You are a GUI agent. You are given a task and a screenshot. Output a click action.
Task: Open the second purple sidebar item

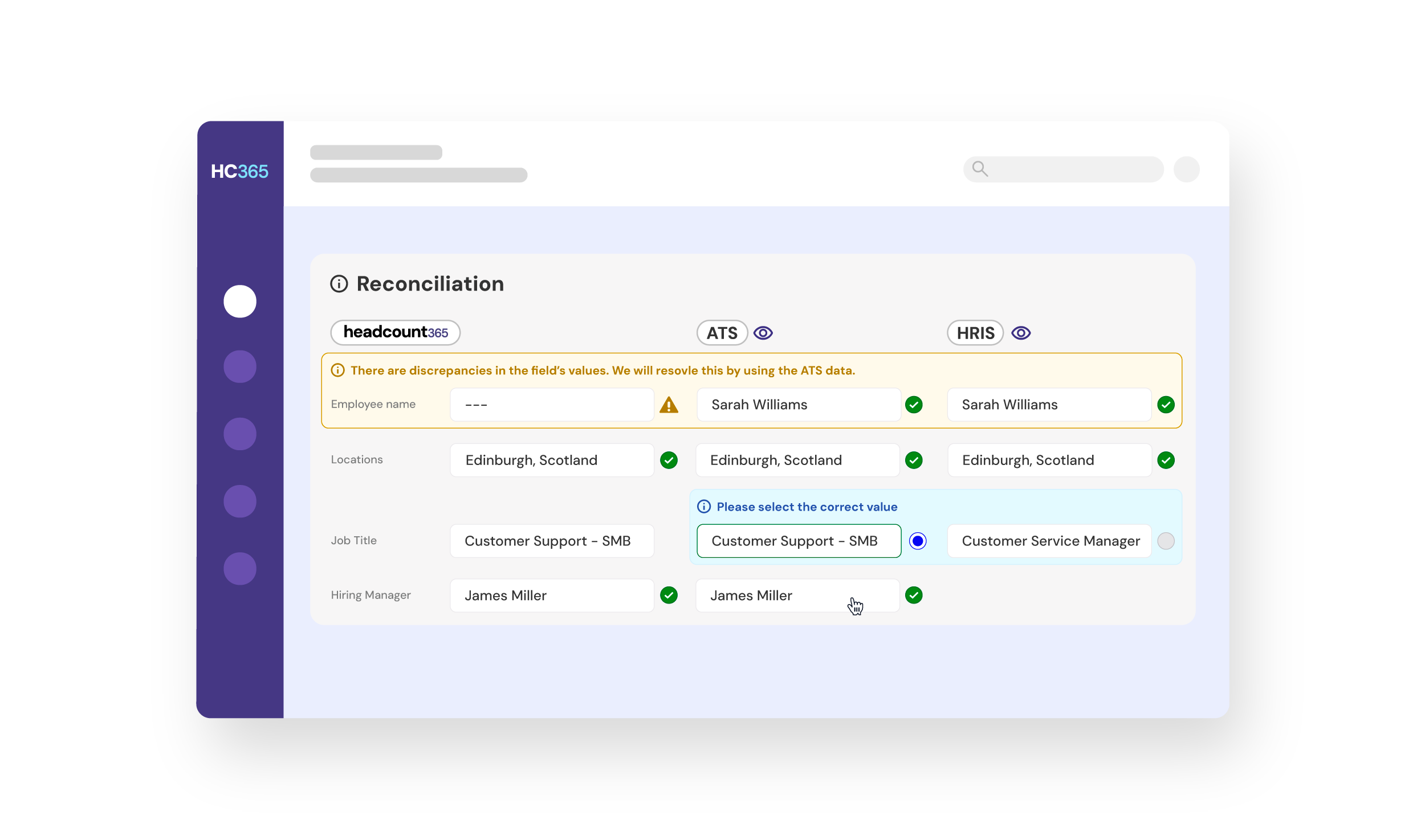tap(240, 434)
